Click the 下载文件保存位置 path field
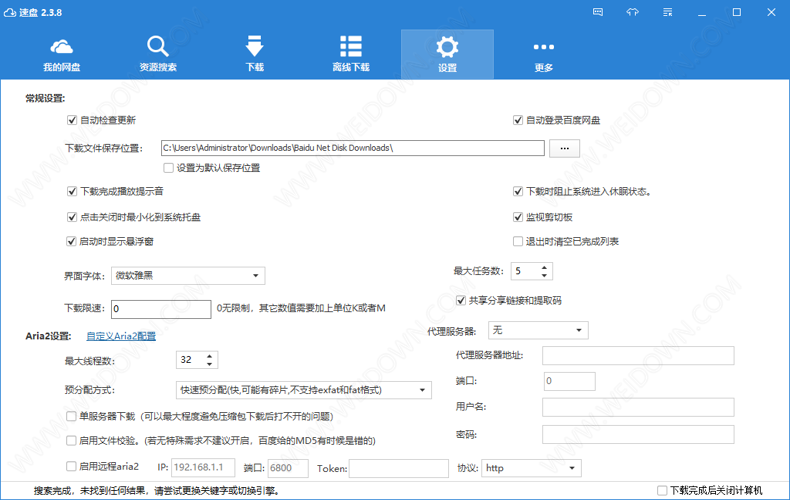Image resolution: width=790 pixels, height=500 pixels. [x=353, y=148]
